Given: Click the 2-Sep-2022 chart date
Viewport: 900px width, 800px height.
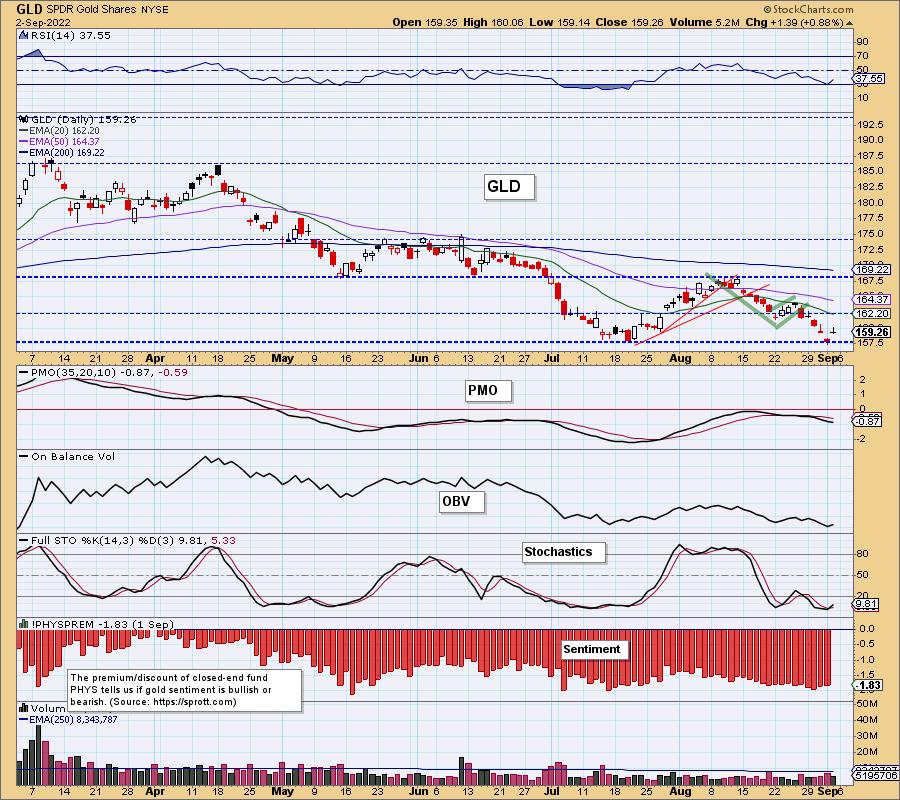Looking at the screenshot, I should 43,23.
